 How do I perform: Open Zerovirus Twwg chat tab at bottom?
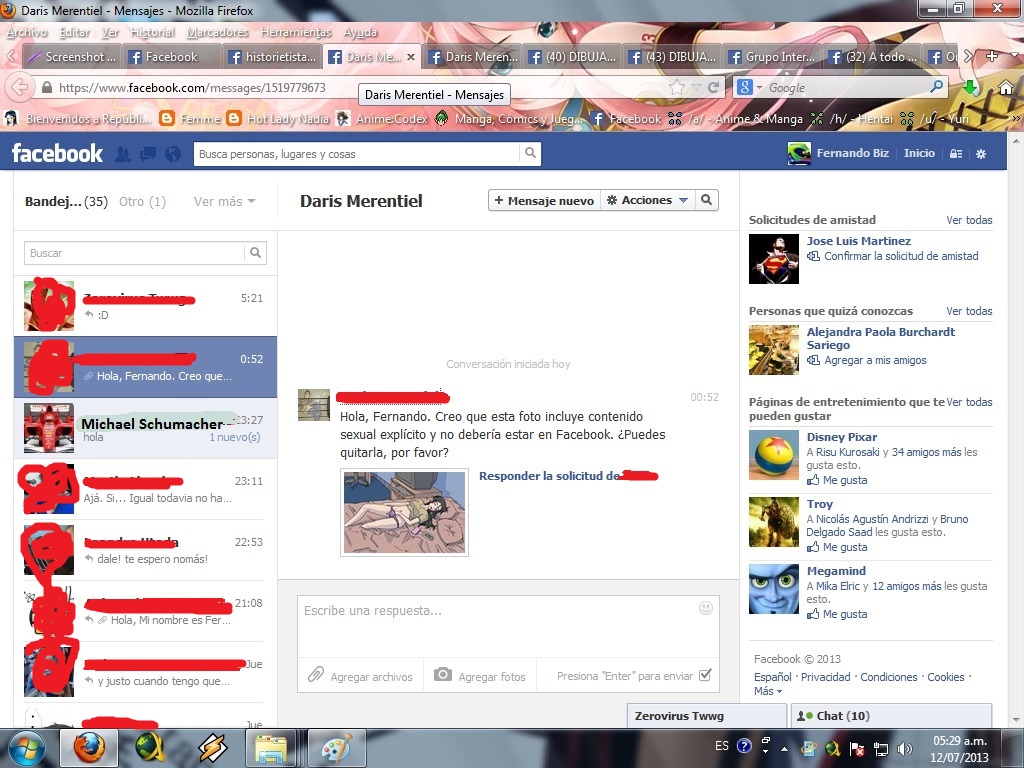707,716
